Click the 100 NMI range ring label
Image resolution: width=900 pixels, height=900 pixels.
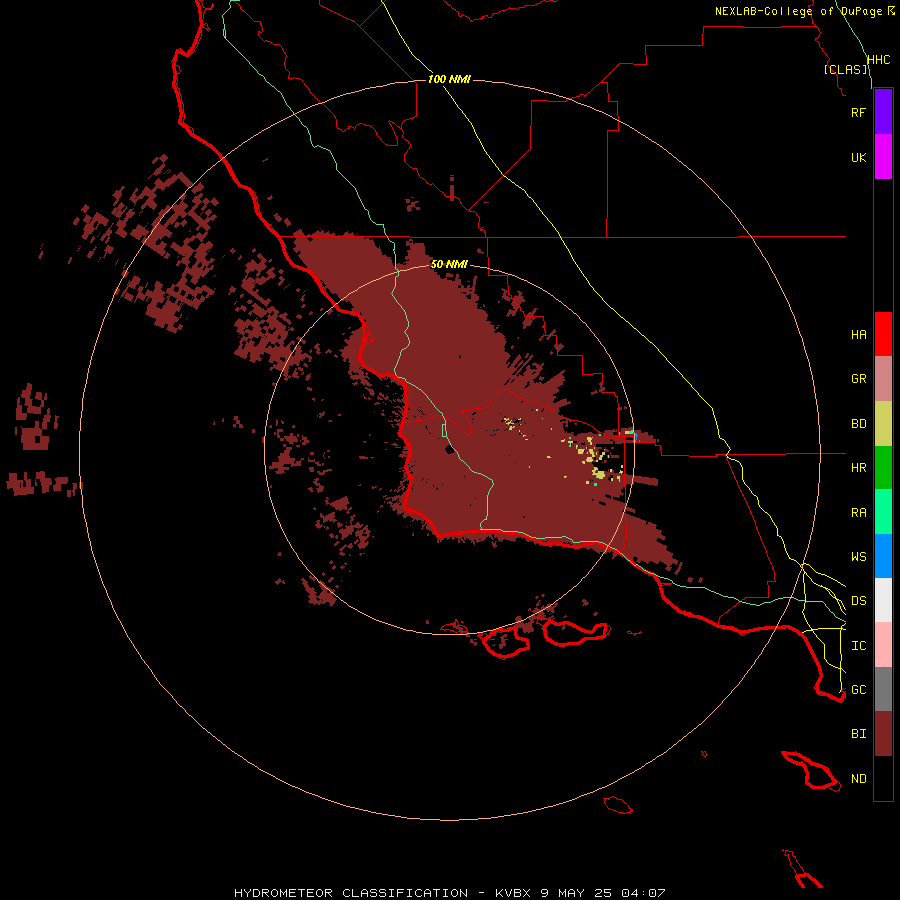point(449,79)
